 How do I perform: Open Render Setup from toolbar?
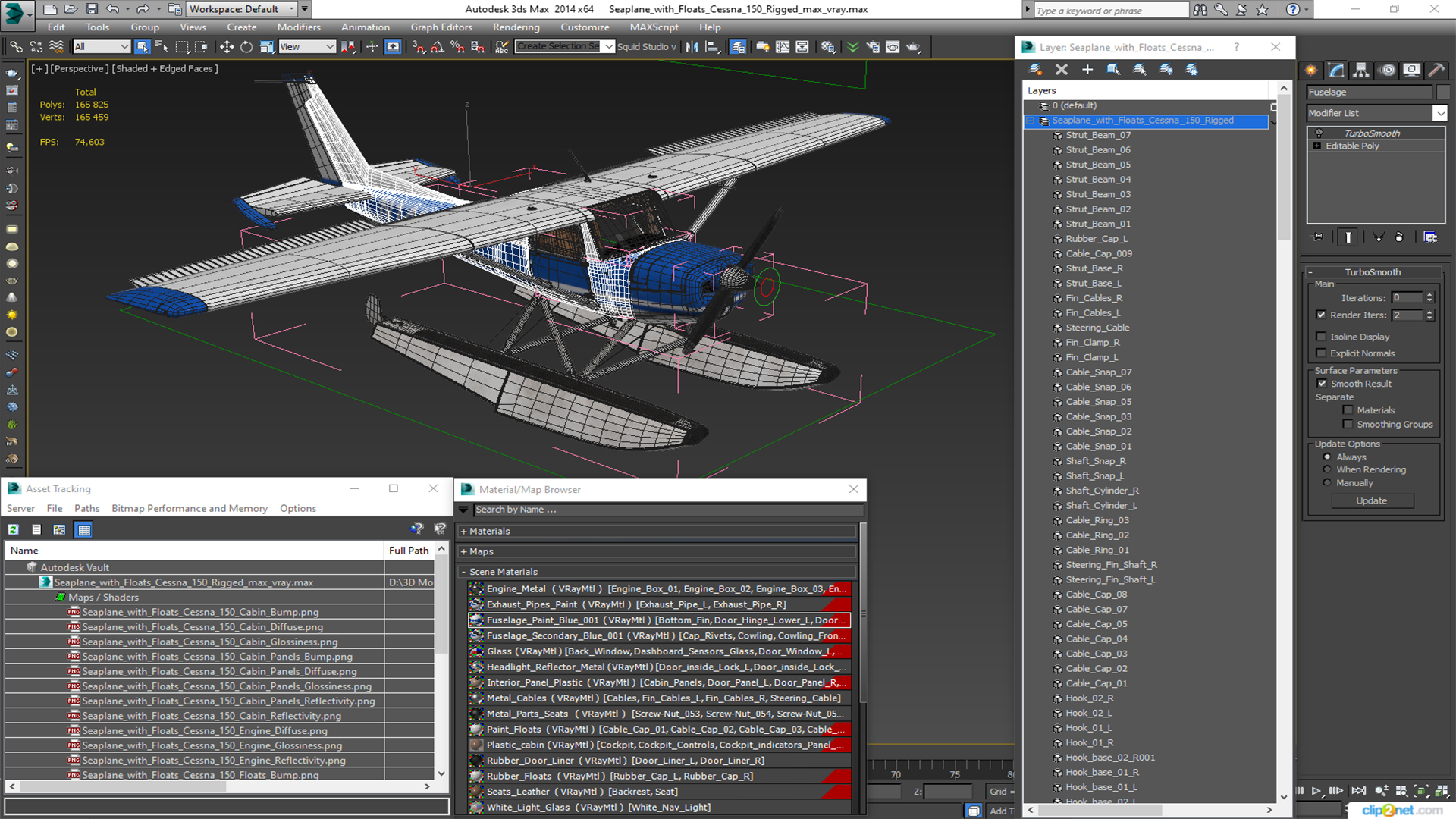tap(873, 47)
